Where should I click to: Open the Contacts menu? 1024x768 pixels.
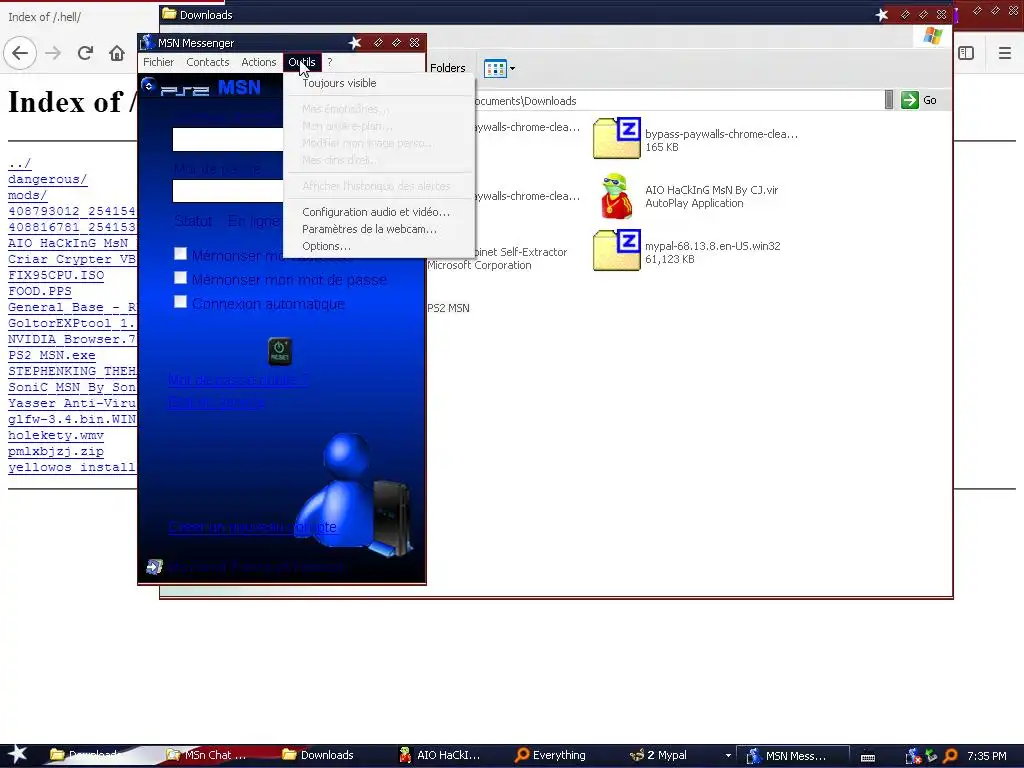[x=208, y=62]
